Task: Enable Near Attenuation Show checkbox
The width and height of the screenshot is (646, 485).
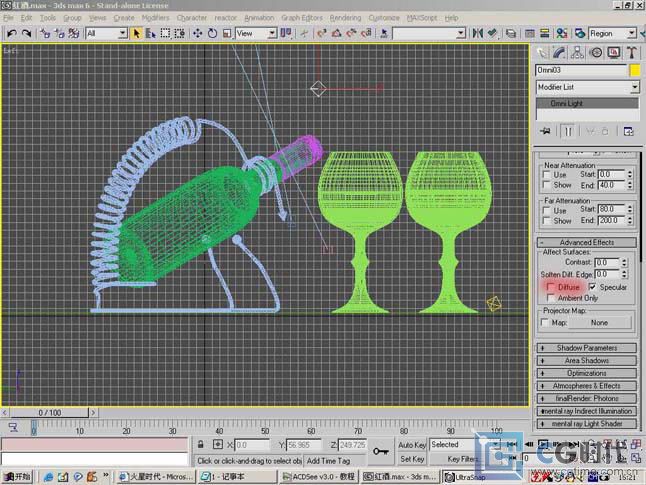Action: tap(547, 185)
